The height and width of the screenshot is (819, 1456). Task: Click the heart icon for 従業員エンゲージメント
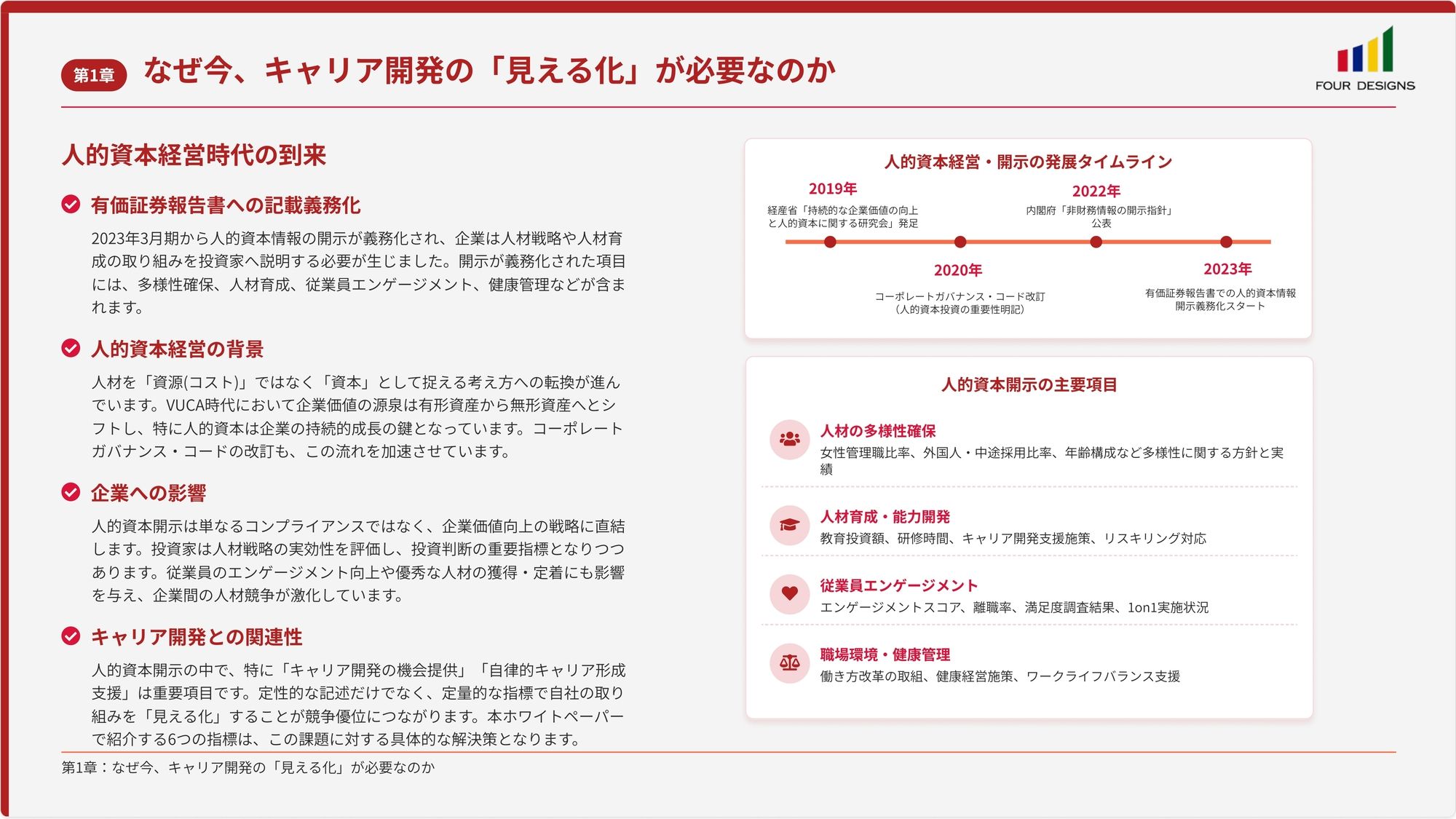click(789, 594)
